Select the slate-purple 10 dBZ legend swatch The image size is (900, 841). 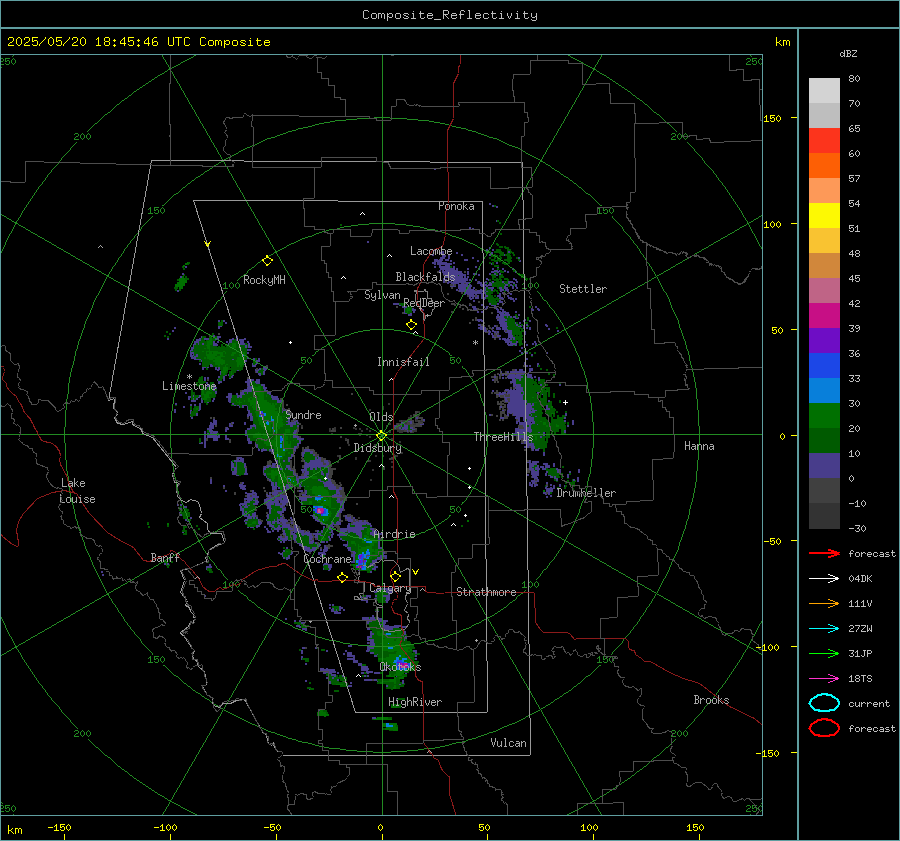click(824, 466)
